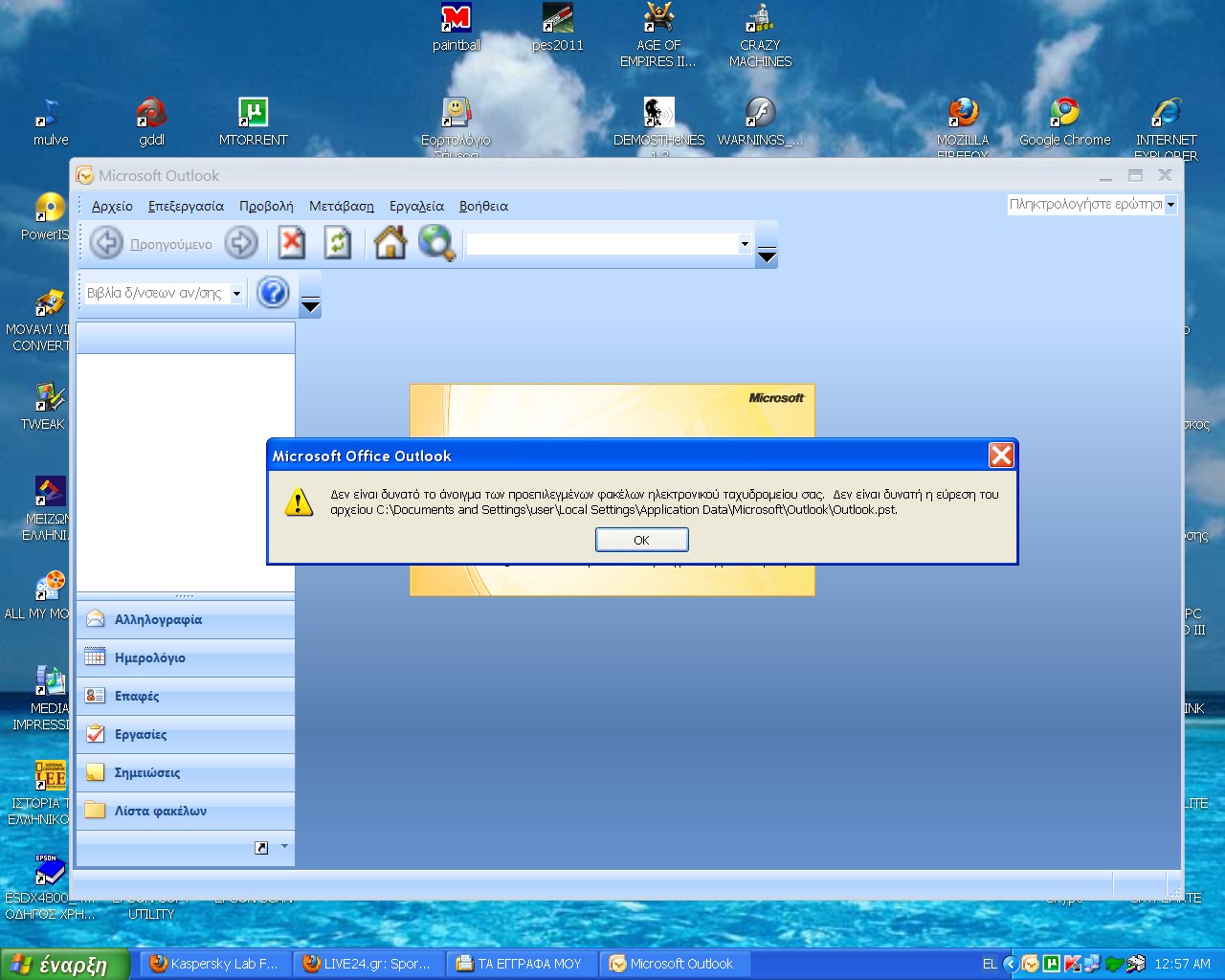Screen dimensions: 1225x980
Task: Open the help question box dropdown arrow
Action: point(1170,204)
